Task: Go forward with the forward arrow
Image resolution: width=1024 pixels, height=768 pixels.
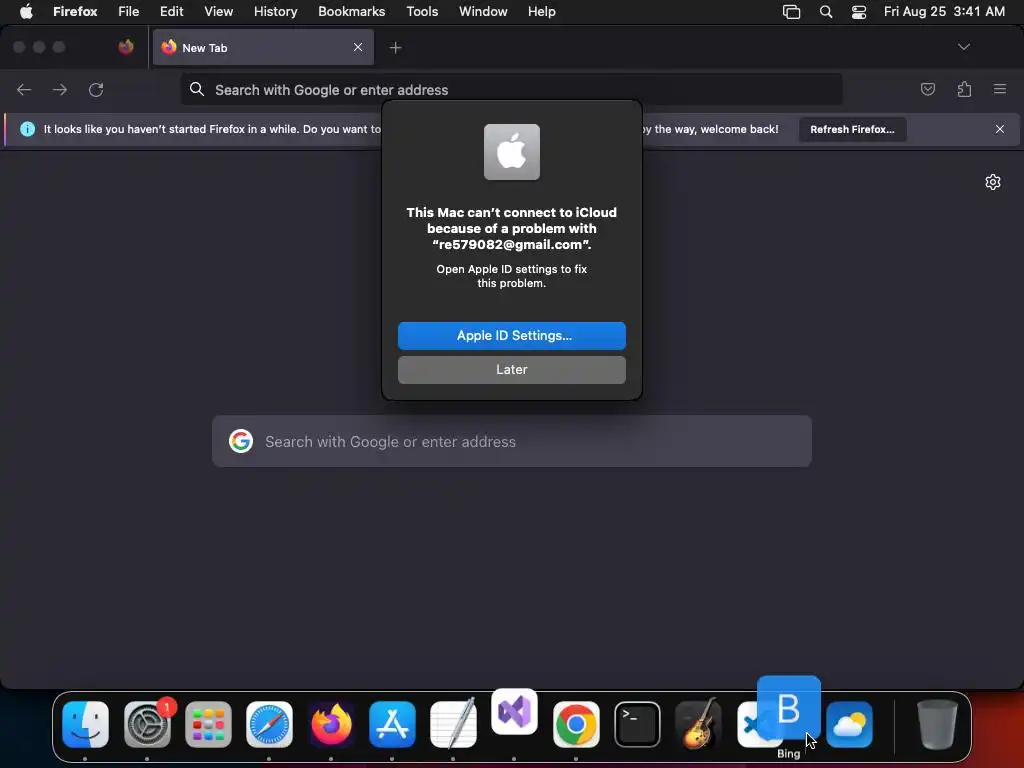Action: [60, 89]
